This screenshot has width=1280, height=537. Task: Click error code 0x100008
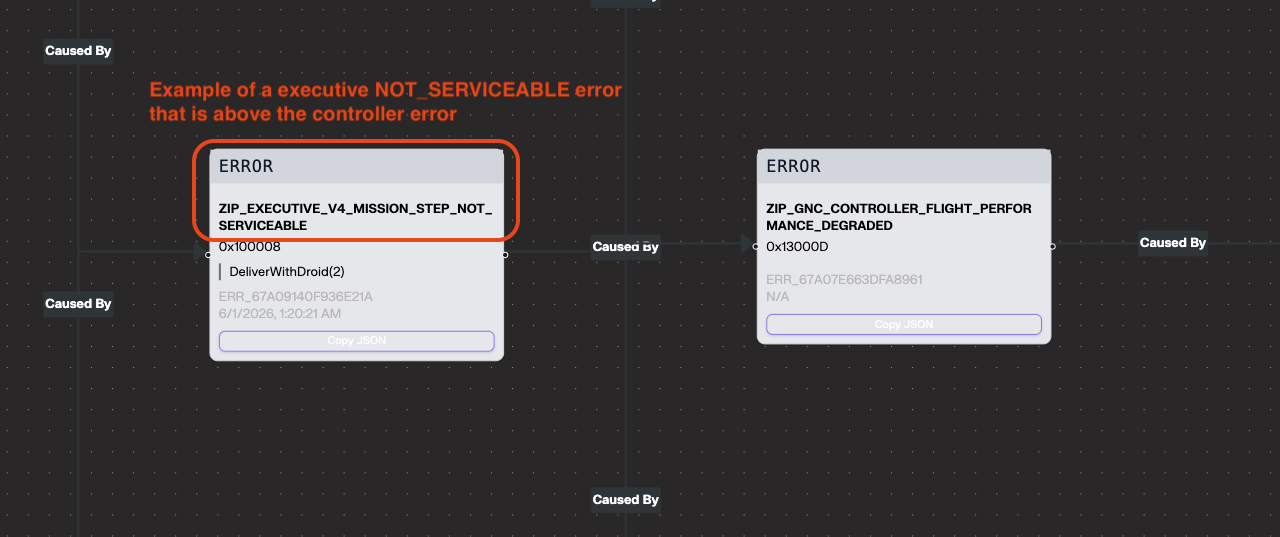click(x=250, y=246)
